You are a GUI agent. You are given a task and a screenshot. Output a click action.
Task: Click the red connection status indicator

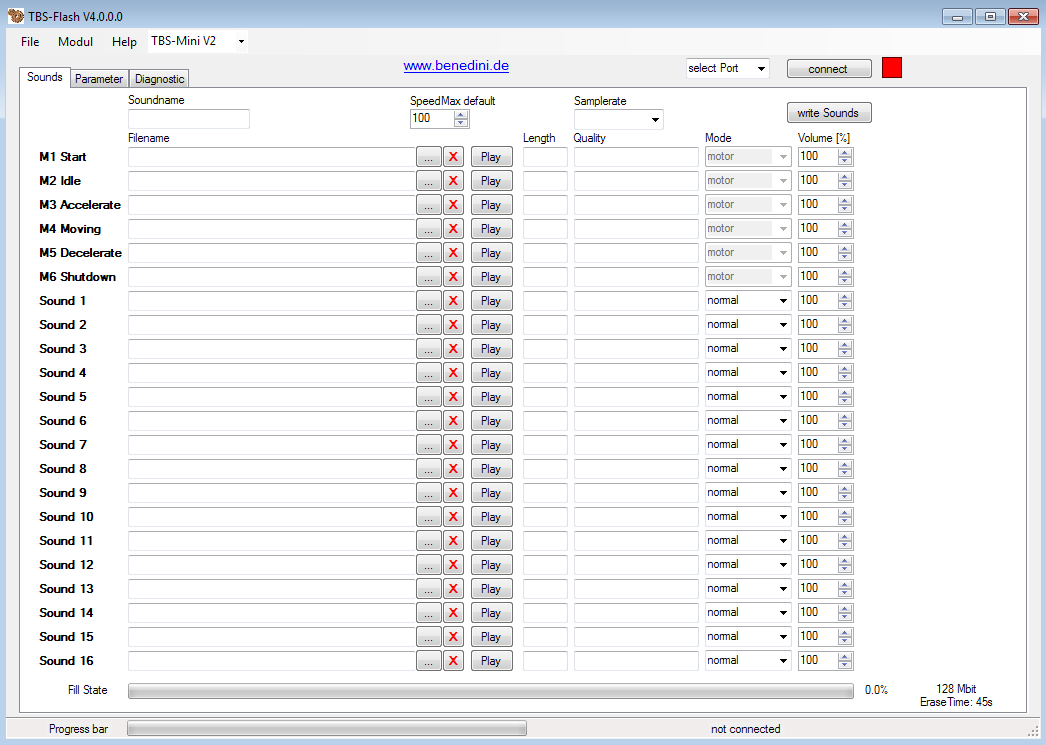(x=891, y=68)
